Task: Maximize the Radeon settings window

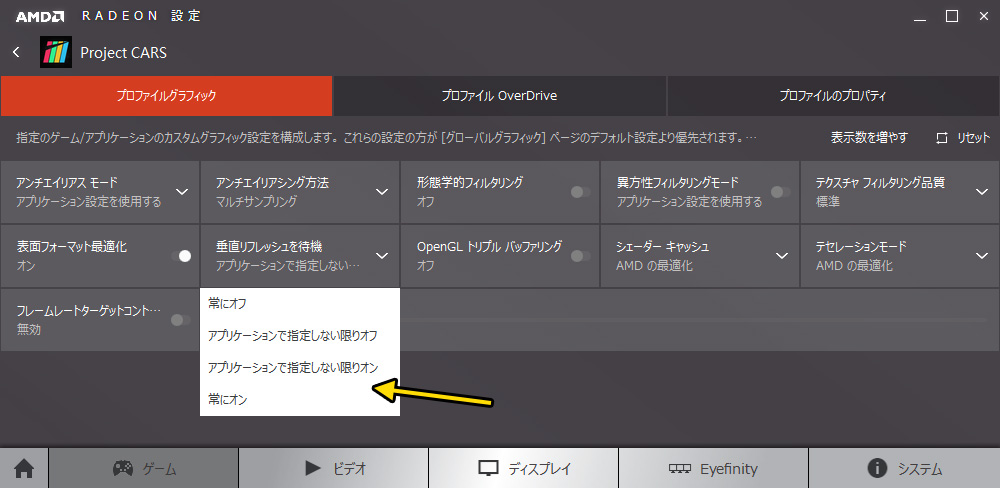Action: tap(952, 17)
